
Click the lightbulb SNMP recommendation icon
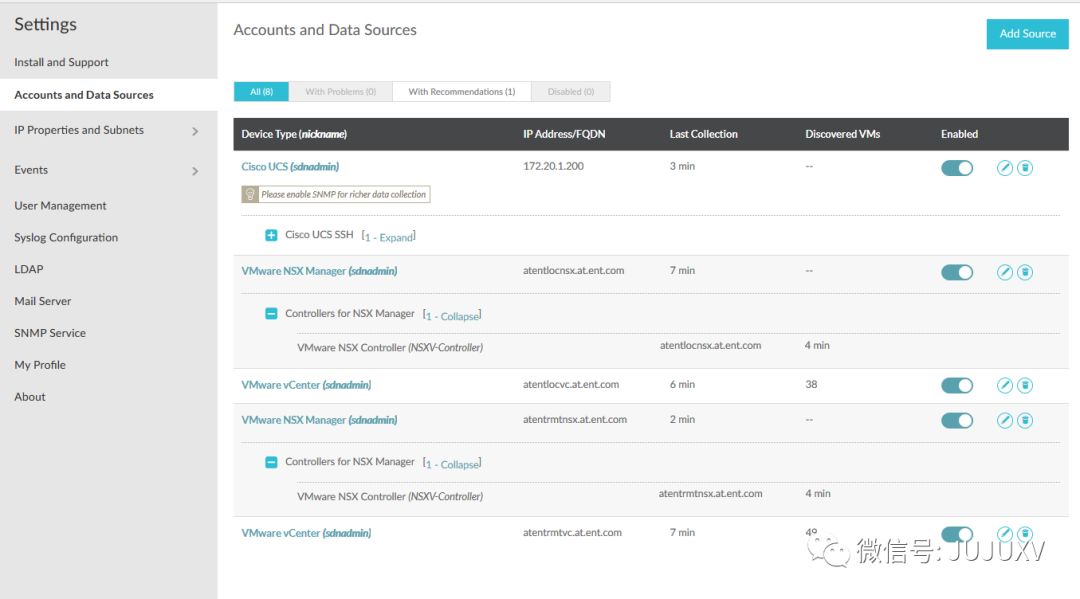(250, 195)
